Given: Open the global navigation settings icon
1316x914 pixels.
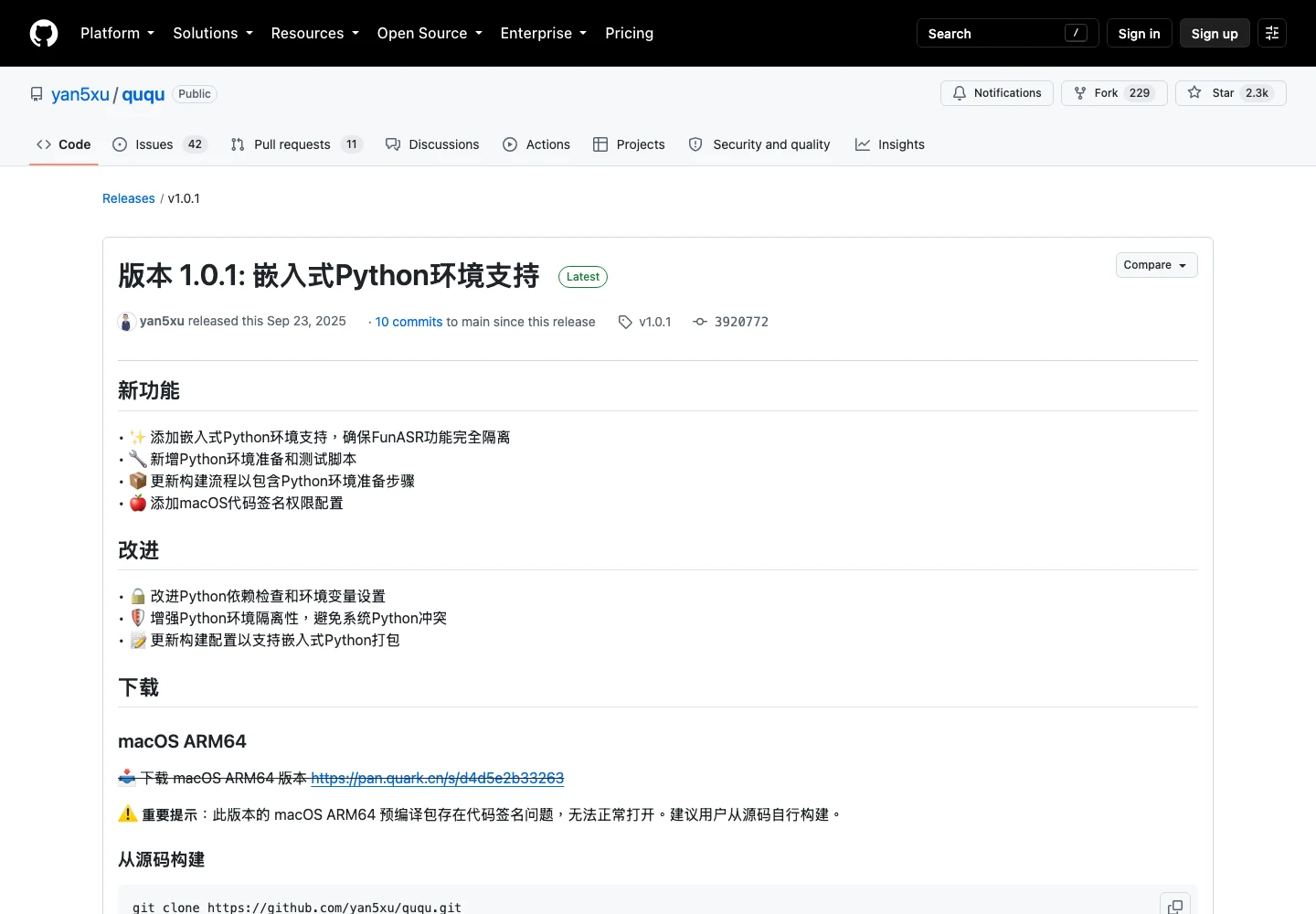Looking at the screenshot, I should tap(1272, 33).
